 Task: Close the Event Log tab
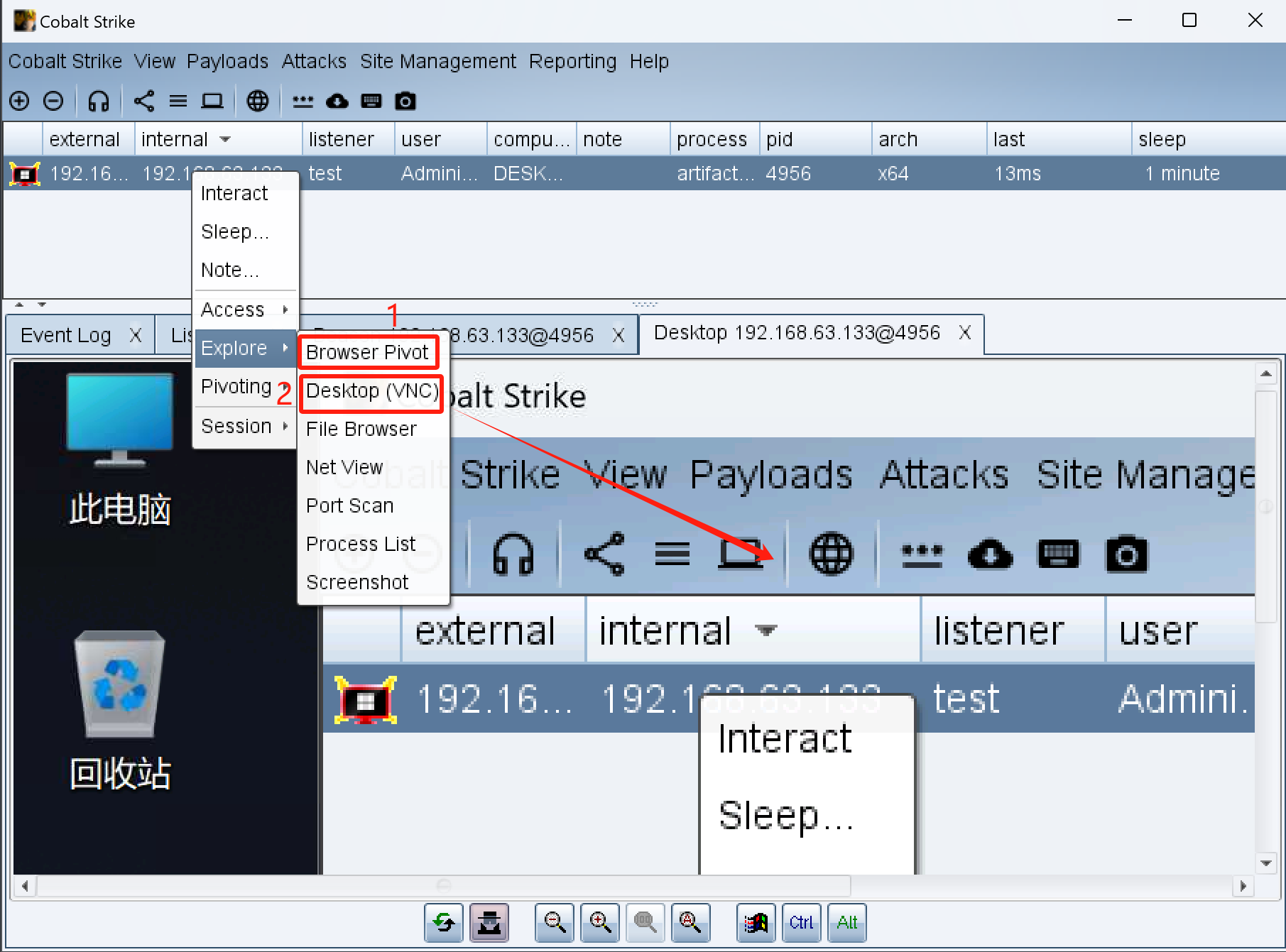[136, 335]
